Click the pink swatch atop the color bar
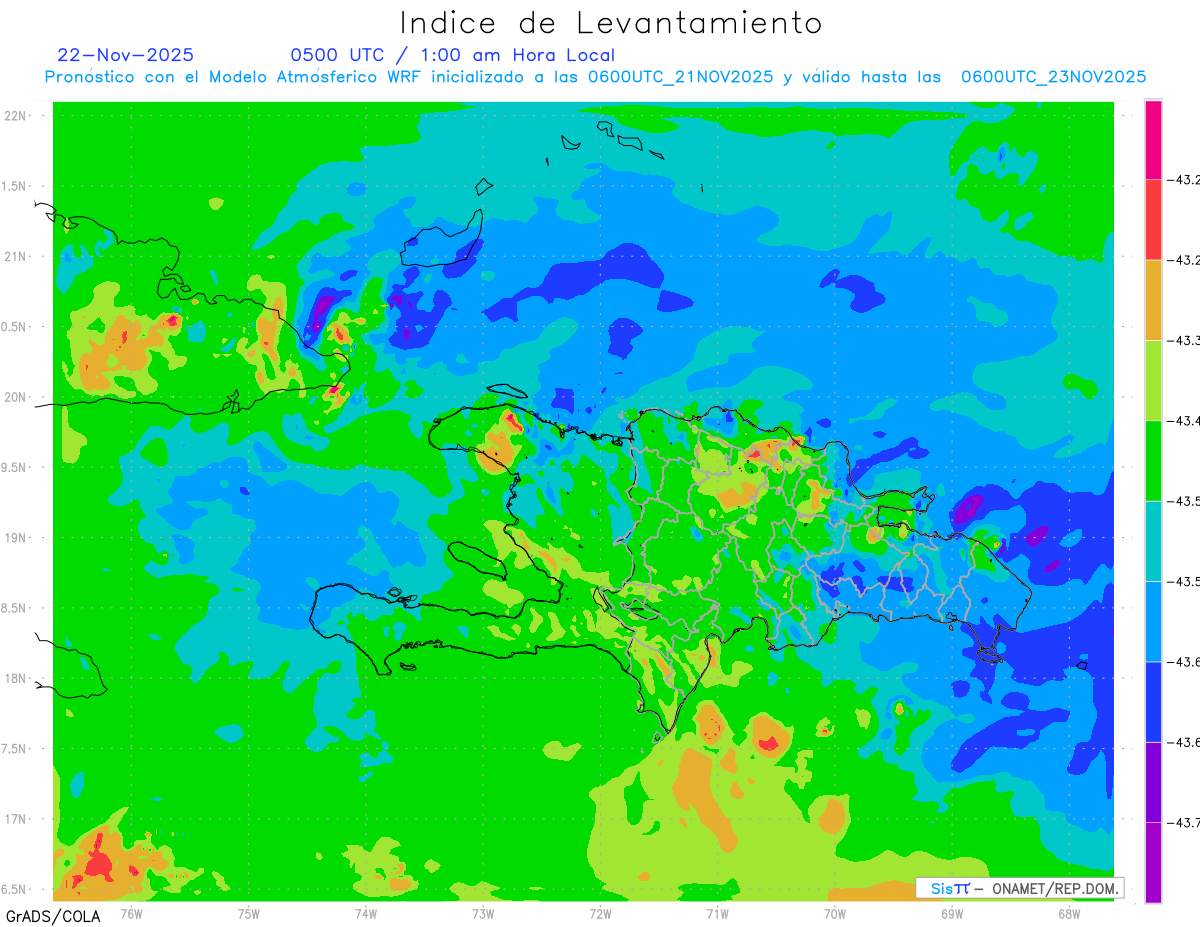 point(1153,140)
